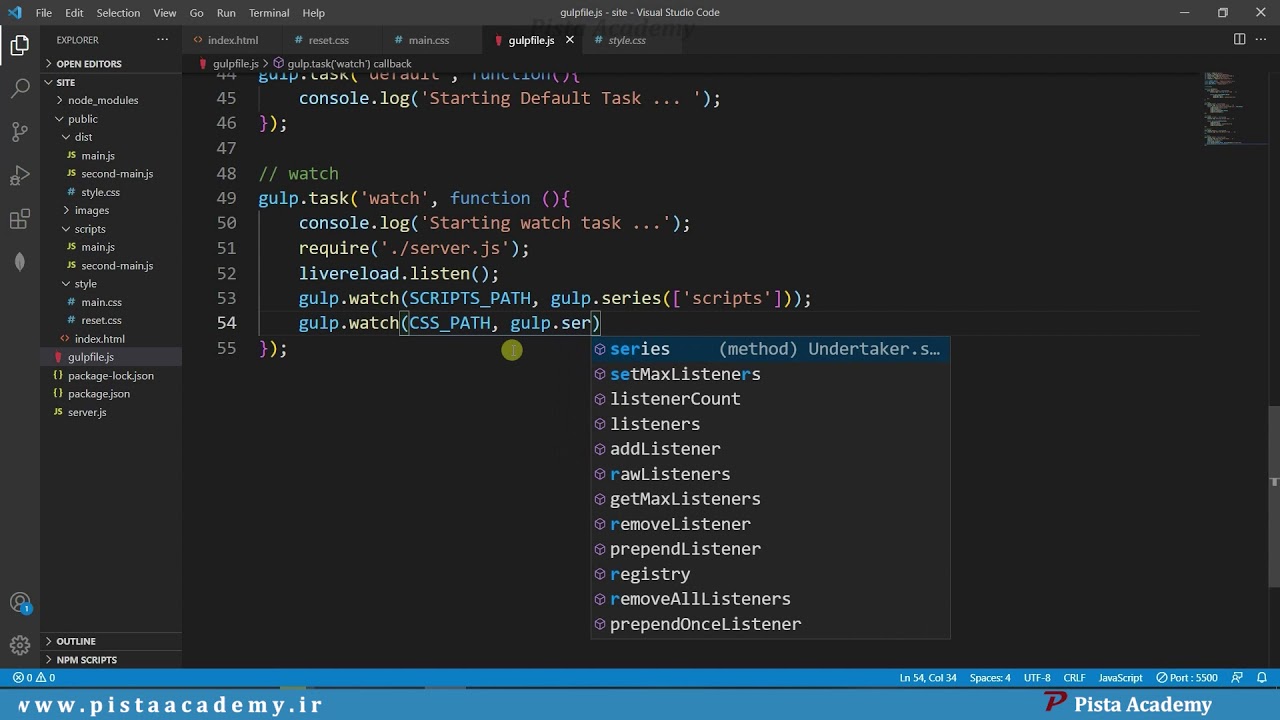
Task: Open the leaf-shaped extension icon in activity bar
Action: tap(20, 262)
